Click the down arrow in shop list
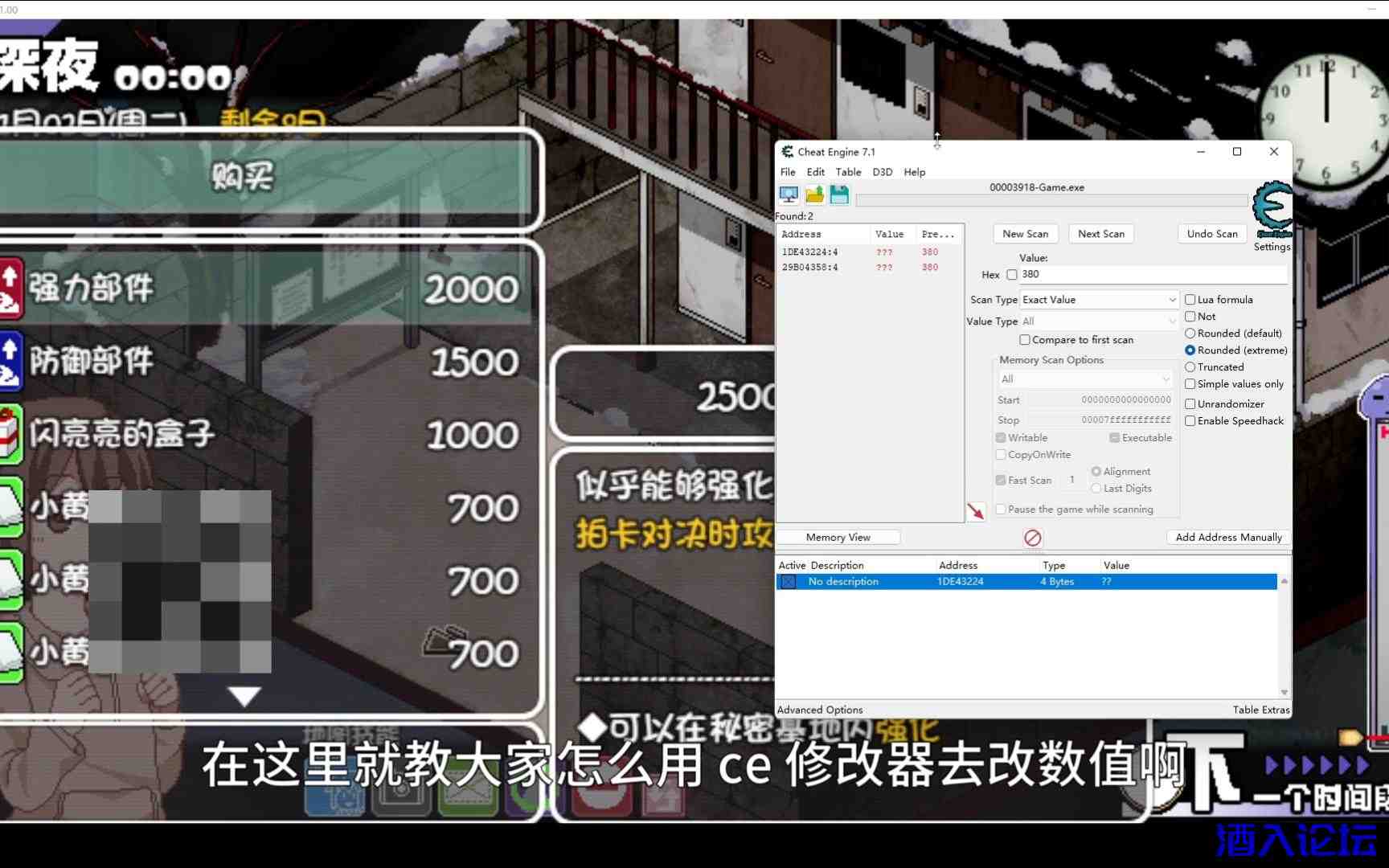 [x=244, y=696]
